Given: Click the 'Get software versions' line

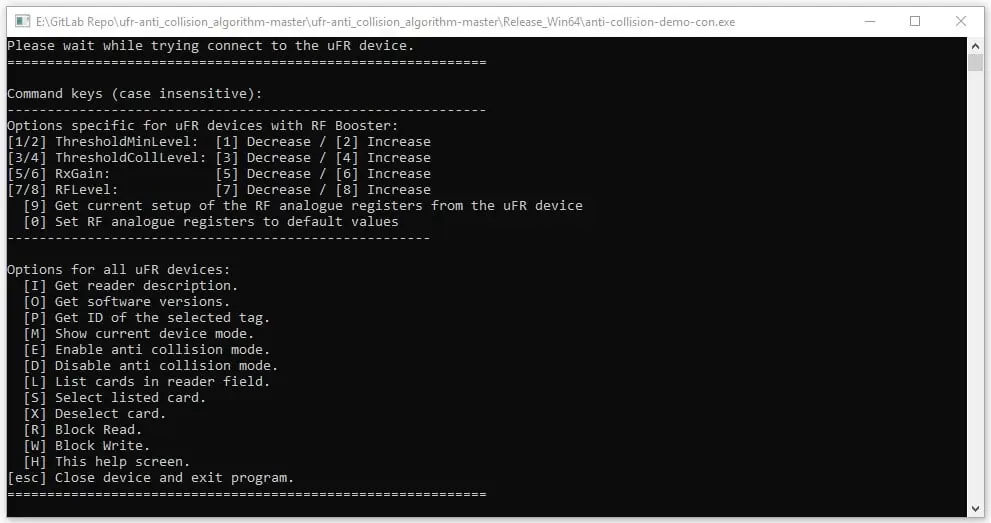Looking at the screenshot, I should point(127,301).
